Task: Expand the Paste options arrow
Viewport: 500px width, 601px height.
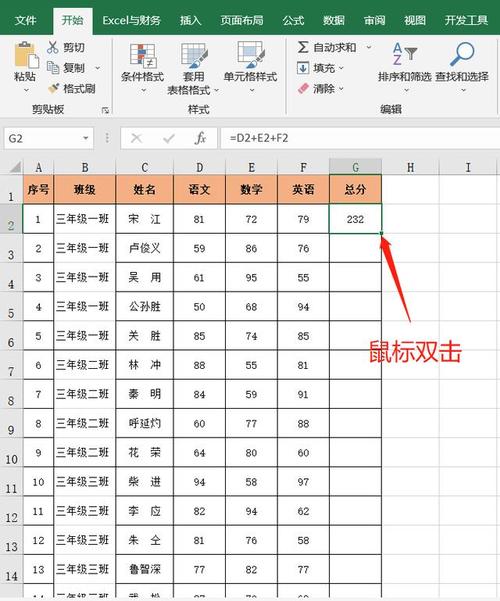Action: [26, 90]
